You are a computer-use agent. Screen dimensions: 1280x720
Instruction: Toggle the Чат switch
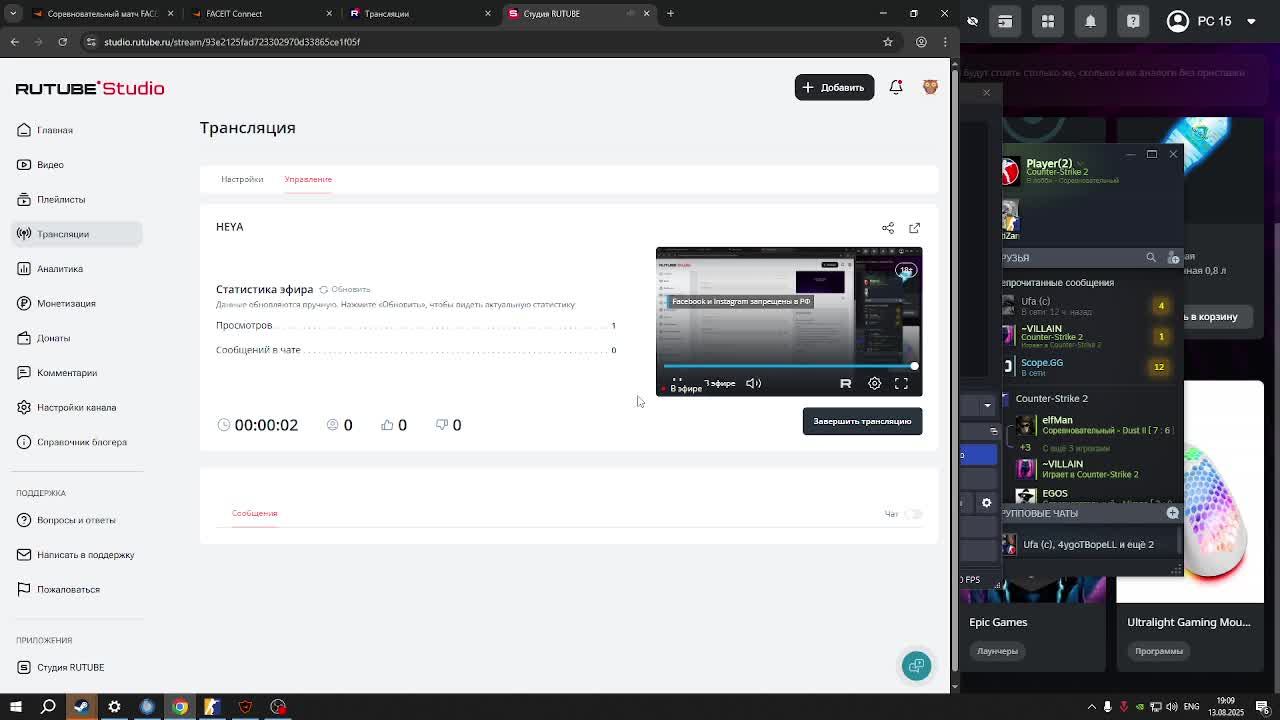[913, 514]
